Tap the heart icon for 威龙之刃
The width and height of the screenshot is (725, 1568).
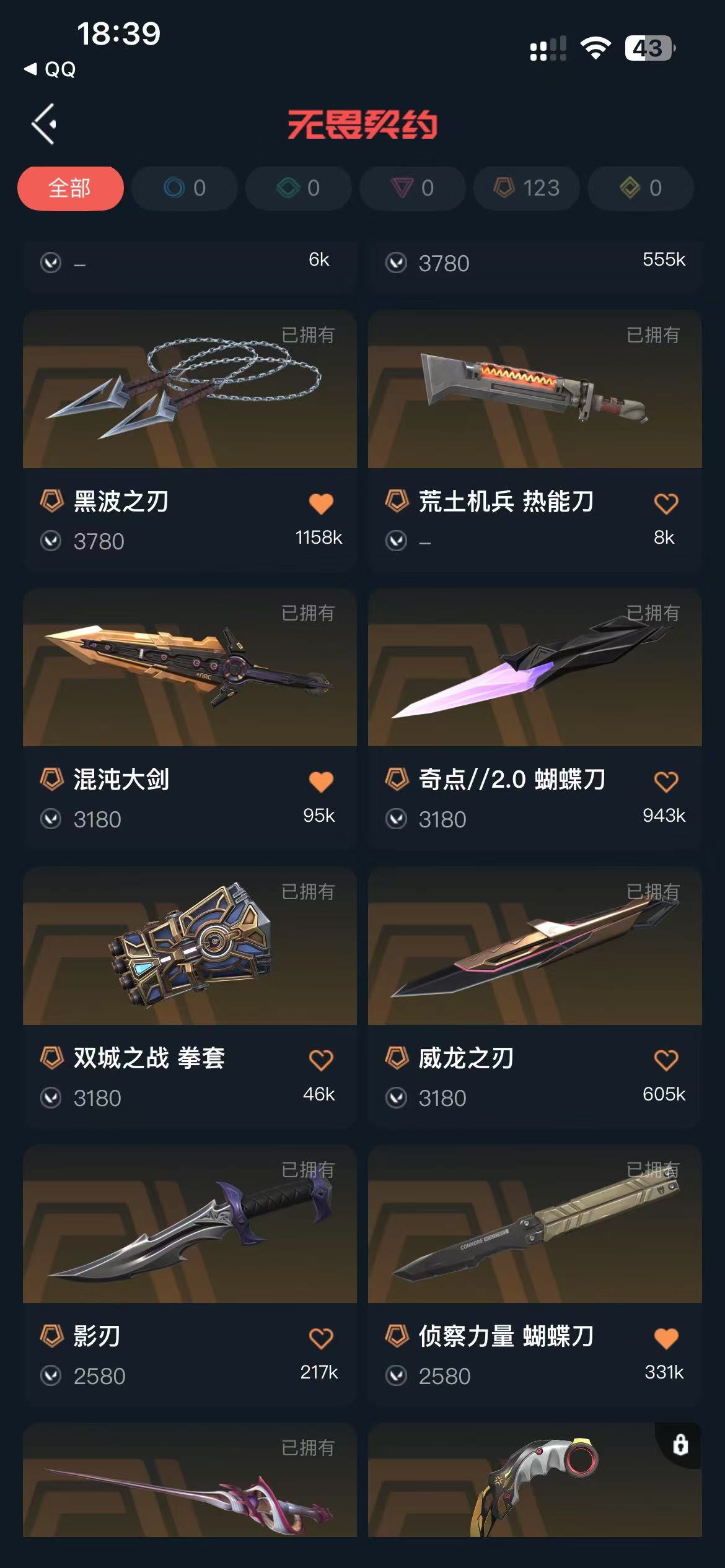point(666,1060)
